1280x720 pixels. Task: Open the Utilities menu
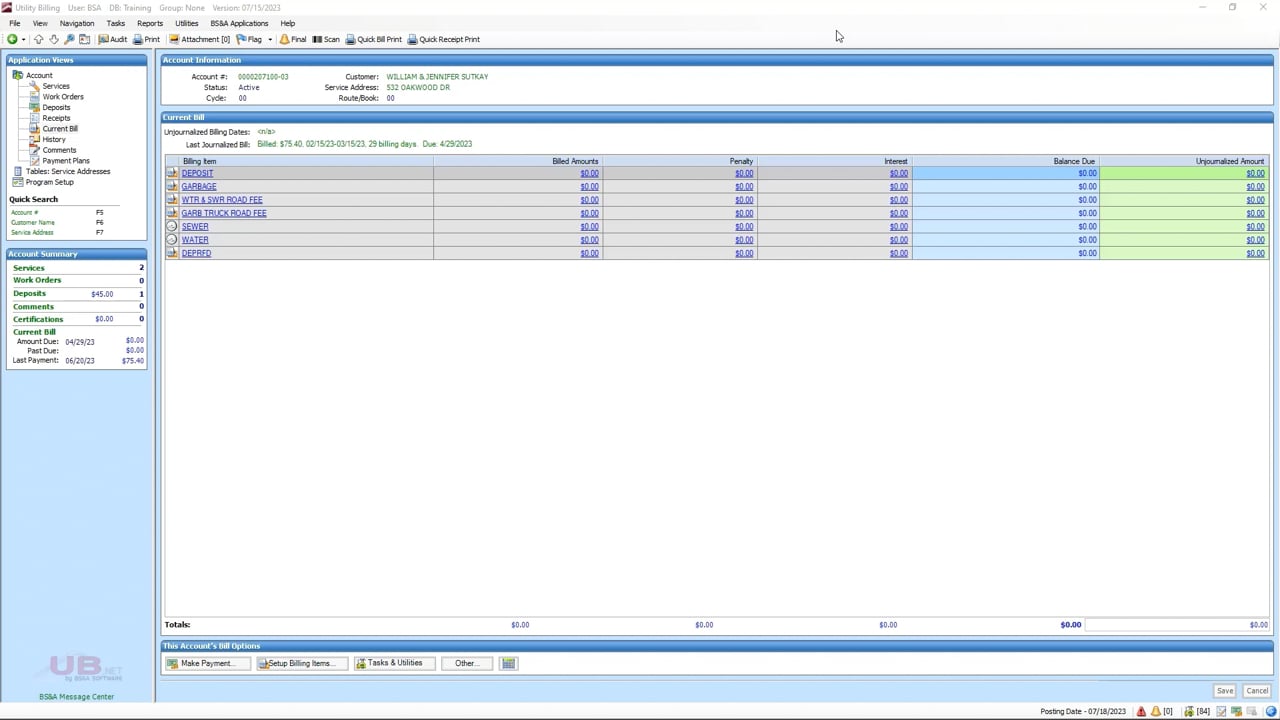[187, 23]
